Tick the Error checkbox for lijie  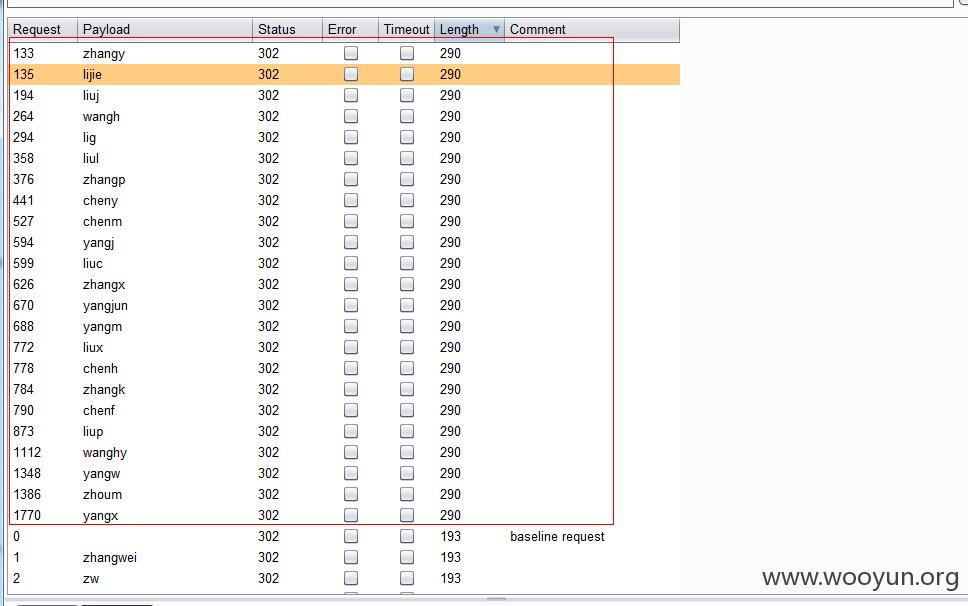[x=351, y=74]
